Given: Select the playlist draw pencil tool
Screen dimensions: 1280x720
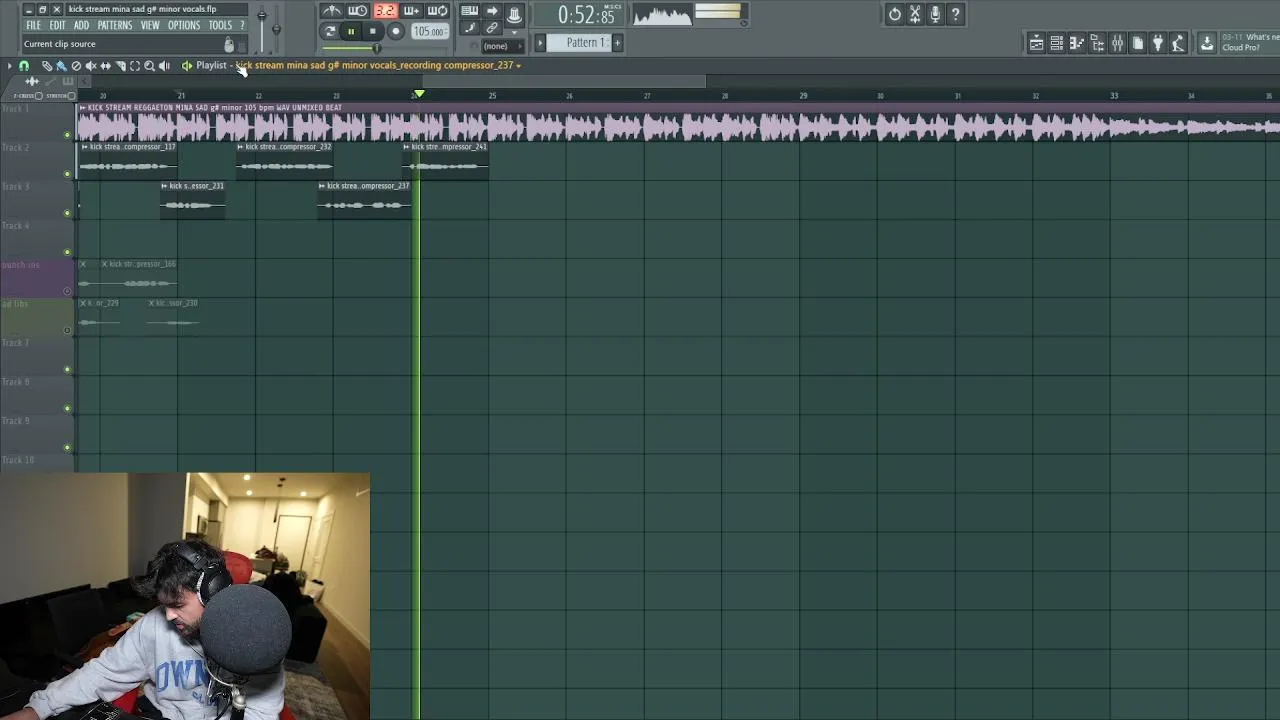Looking at the screenshot, I should coord(46,66).
